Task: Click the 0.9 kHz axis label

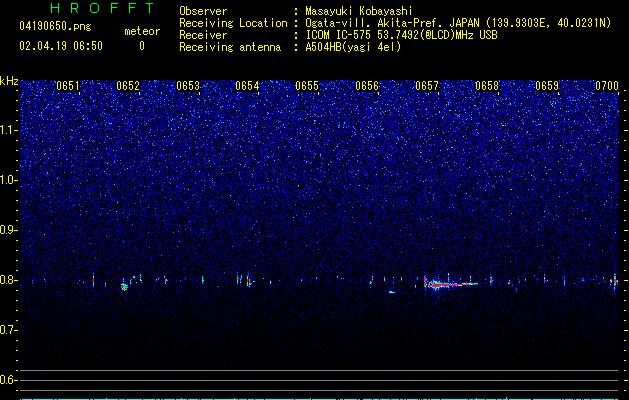Action: [8, 230]
